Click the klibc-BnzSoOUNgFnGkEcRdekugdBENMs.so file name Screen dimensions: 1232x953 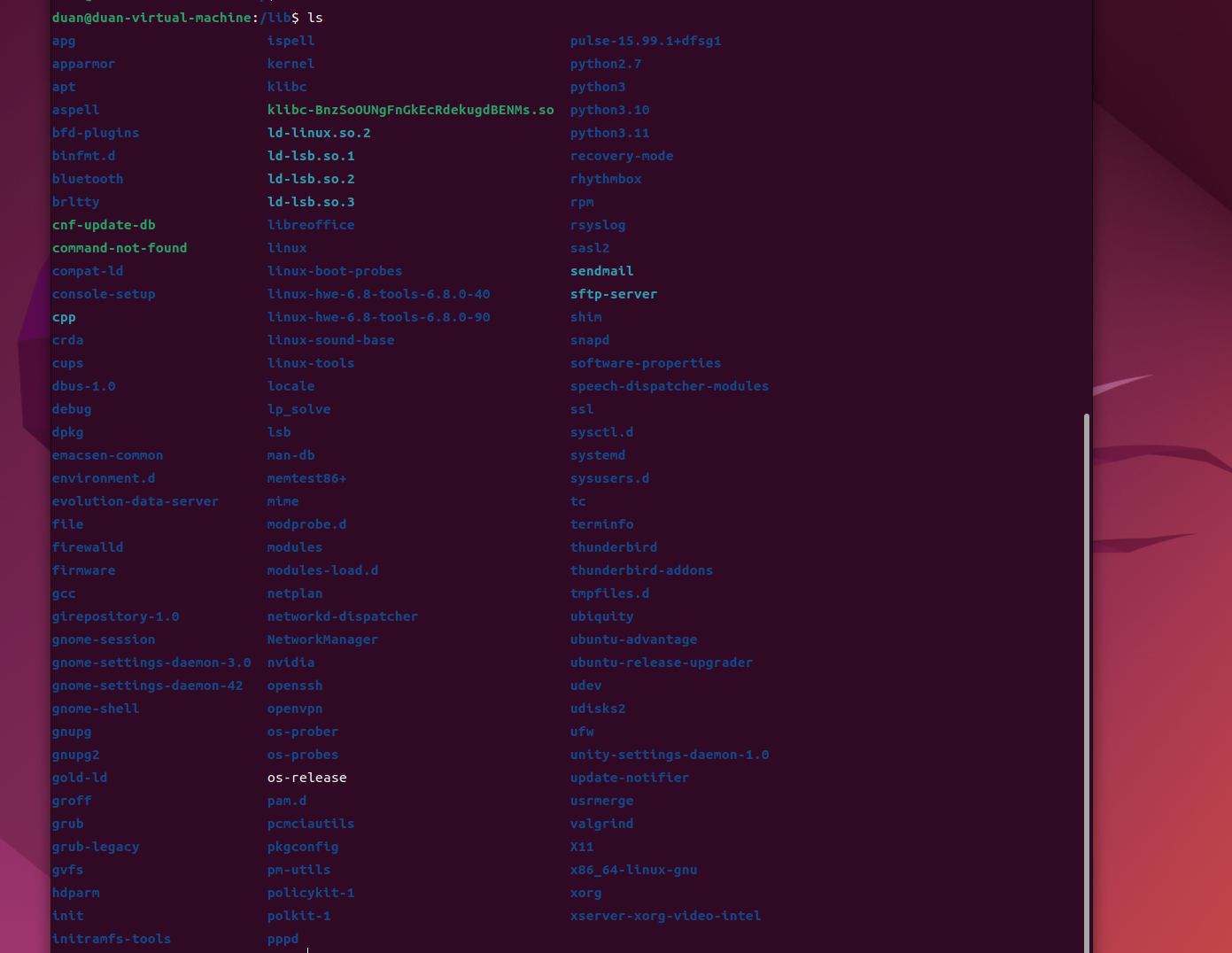[410, 110]
